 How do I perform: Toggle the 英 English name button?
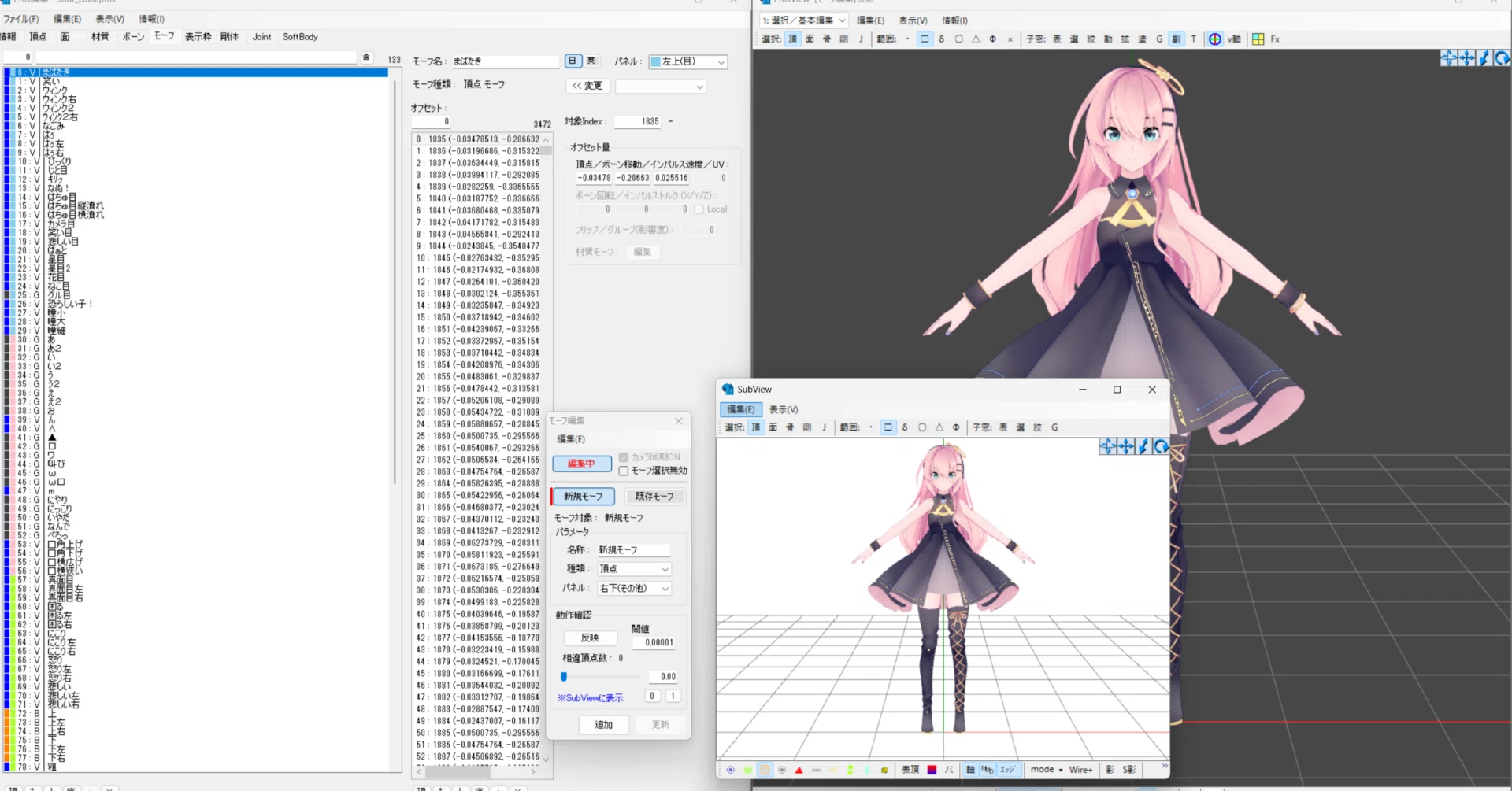tap(591, 61)
